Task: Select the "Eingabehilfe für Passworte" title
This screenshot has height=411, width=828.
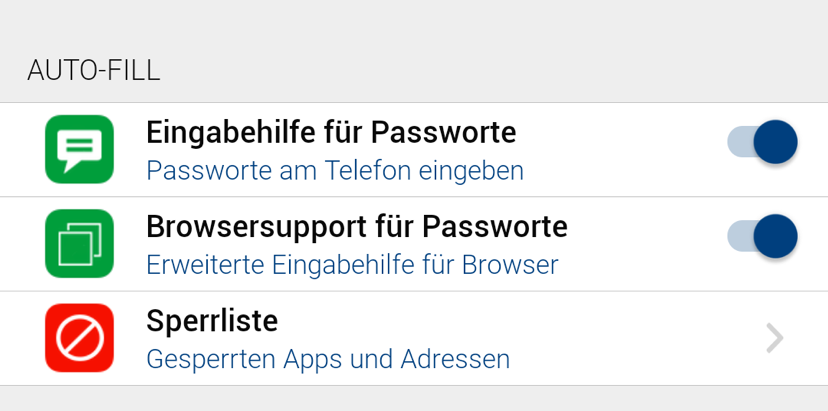Action: click(331, 132)
